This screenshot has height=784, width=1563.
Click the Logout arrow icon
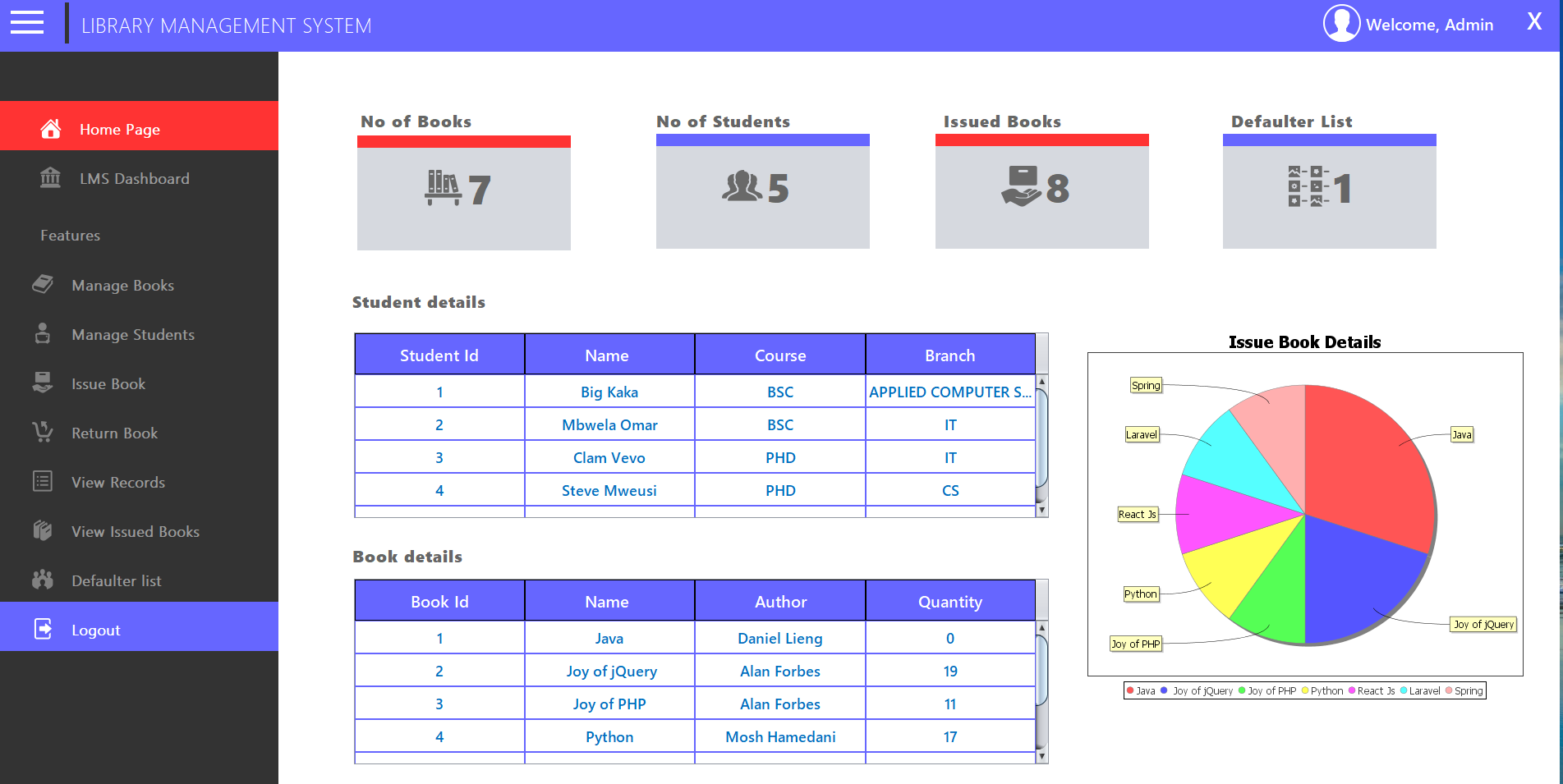[43, 629]
